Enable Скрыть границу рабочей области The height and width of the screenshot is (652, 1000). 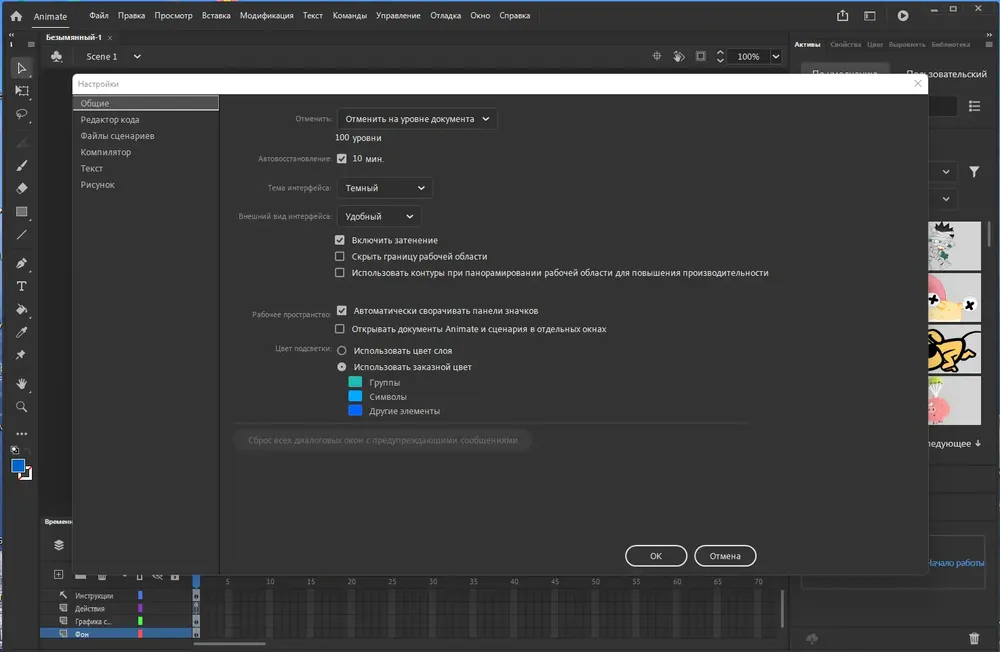(x=340, y=256)
